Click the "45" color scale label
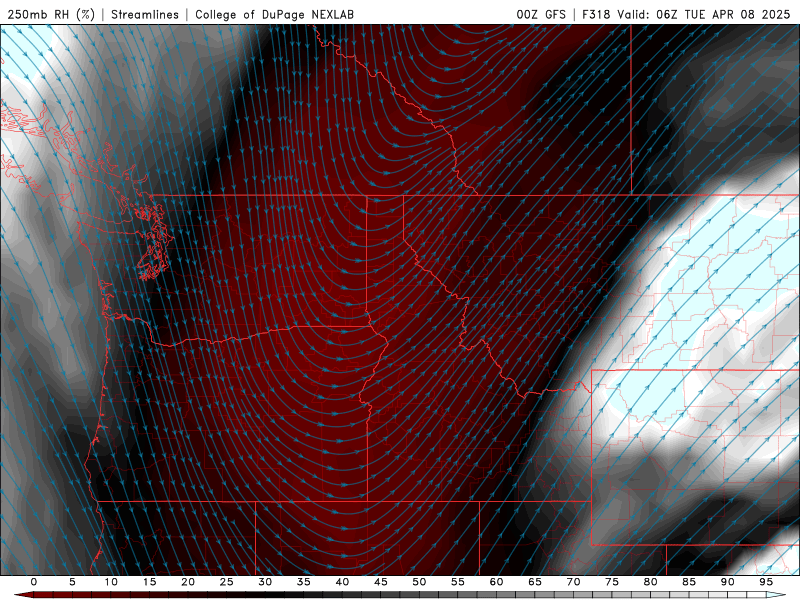The width and height of the screenshot is (800, 600). 381,582
